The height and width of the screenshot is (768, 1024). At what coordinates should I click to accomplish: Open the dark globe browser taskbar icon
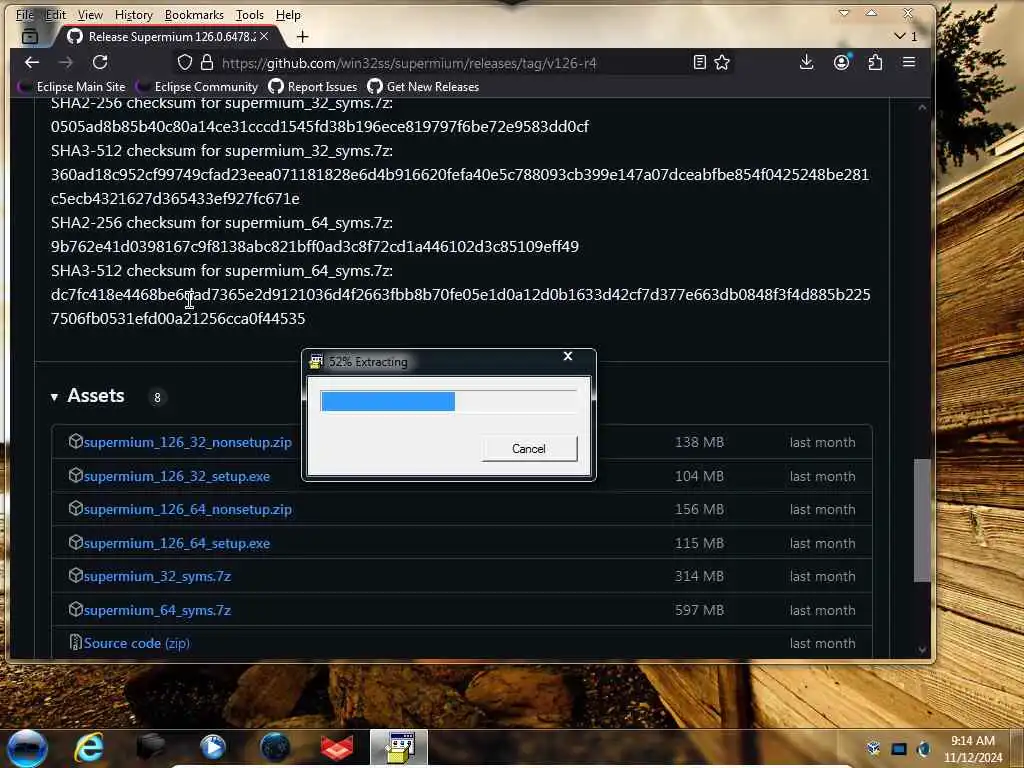275,748
